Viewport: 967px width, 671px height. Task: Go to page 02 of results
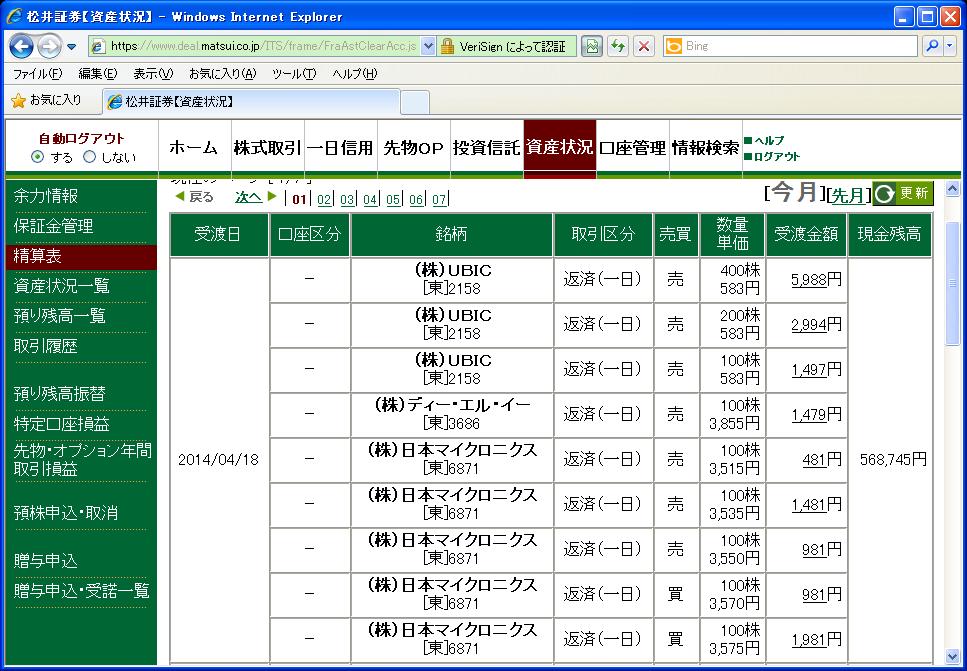pos(324,199)
